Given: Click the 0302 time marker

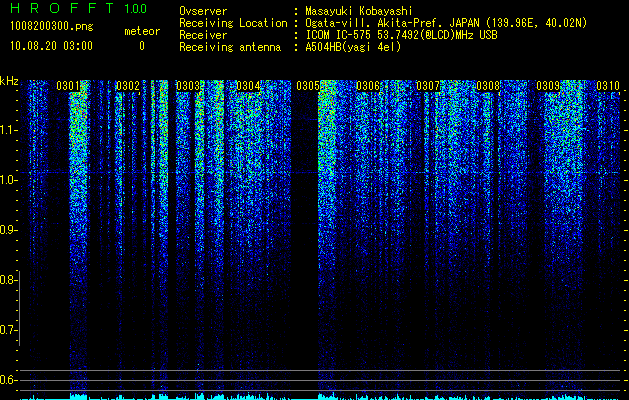Looking at the screenshot, I should (x=128, y=86).
